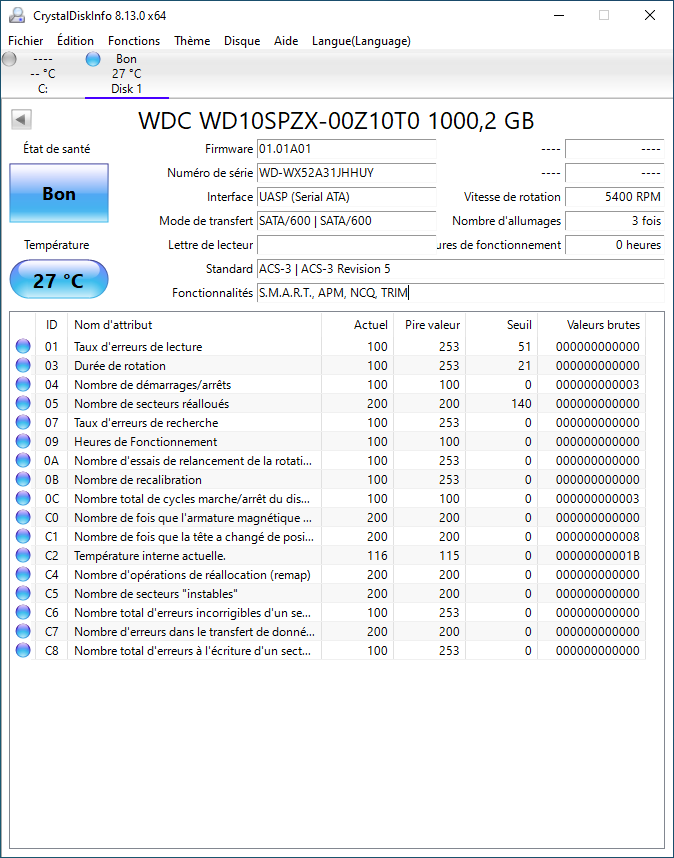Click the Standard field ACS-3 Revision 5
Image resolution: width=674 pixels, height=858 pixels.
(x=461, y=269)
